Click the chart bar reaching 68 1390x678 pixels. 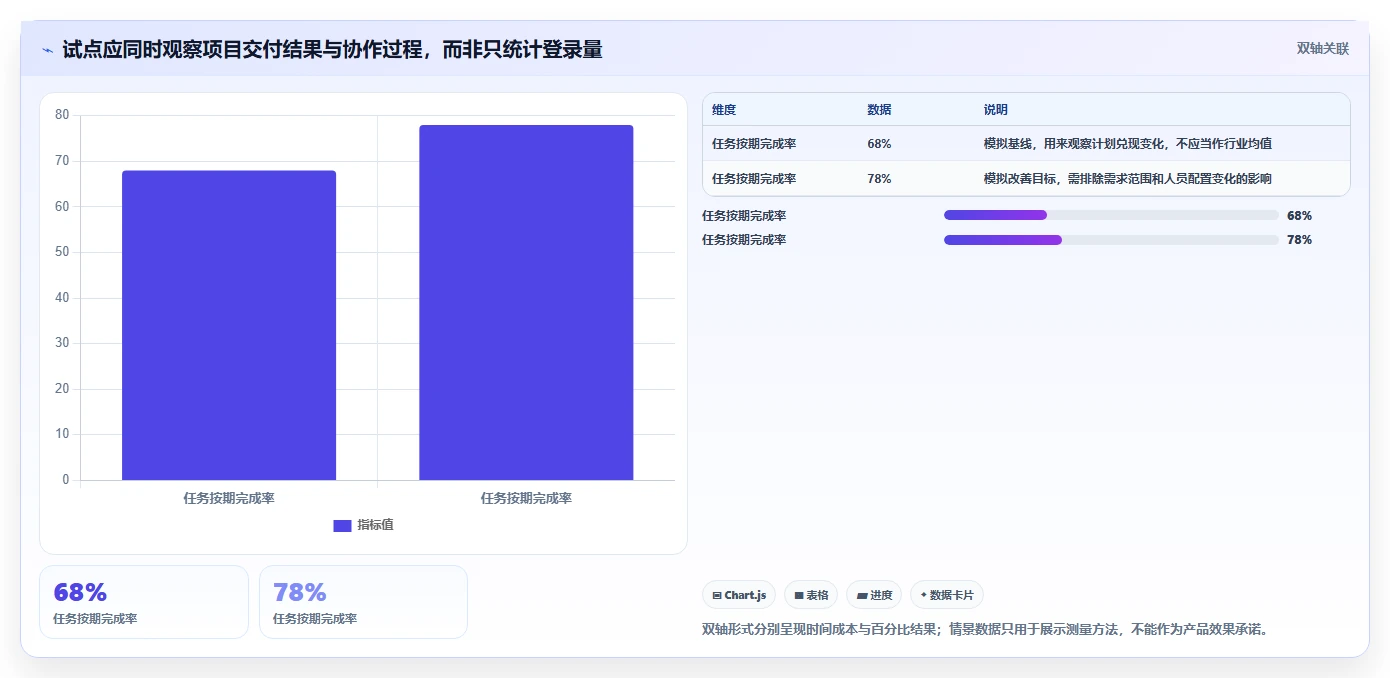[x=229, y=325]
